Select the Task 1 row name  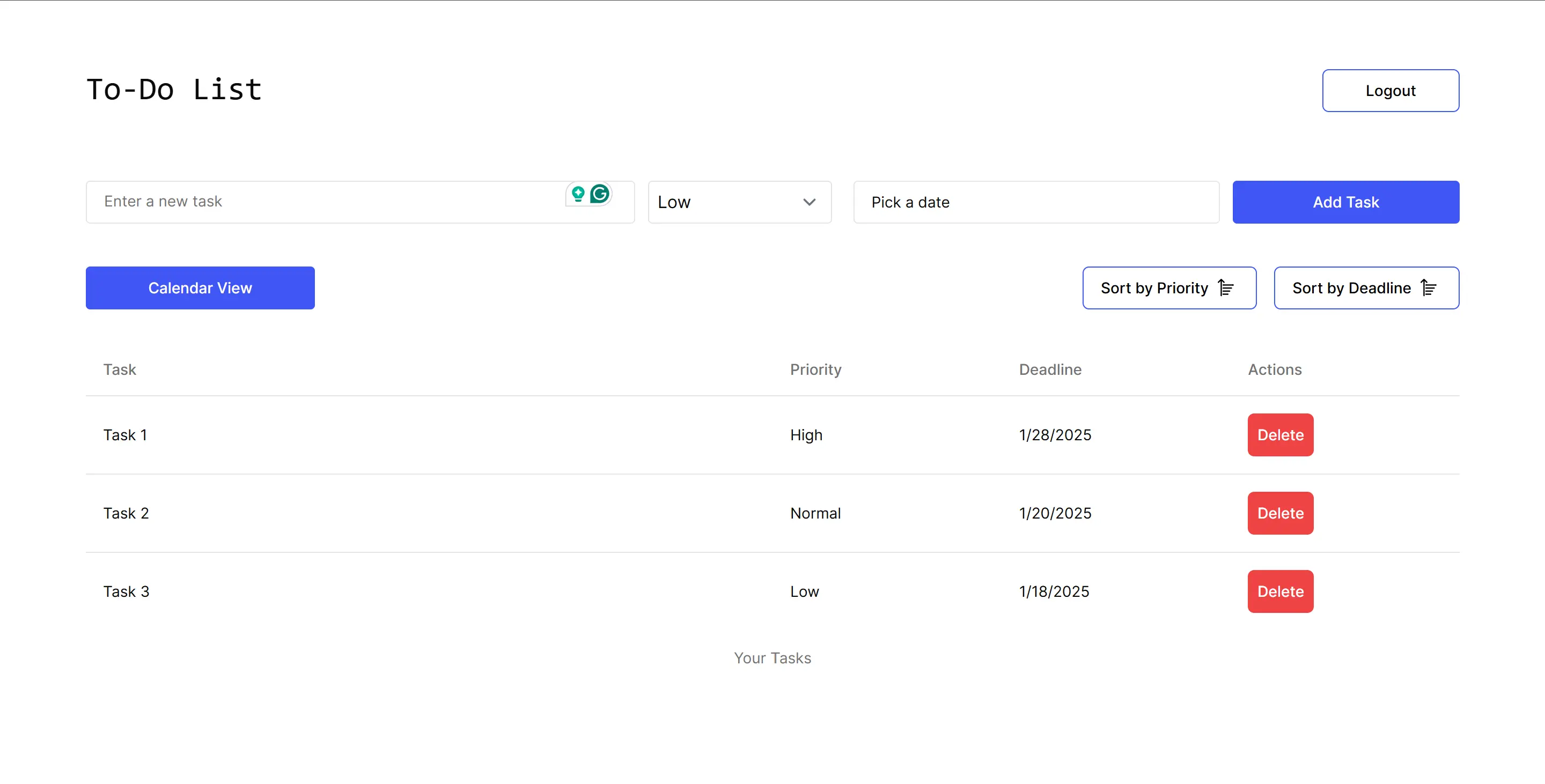(x=125, y=434)
